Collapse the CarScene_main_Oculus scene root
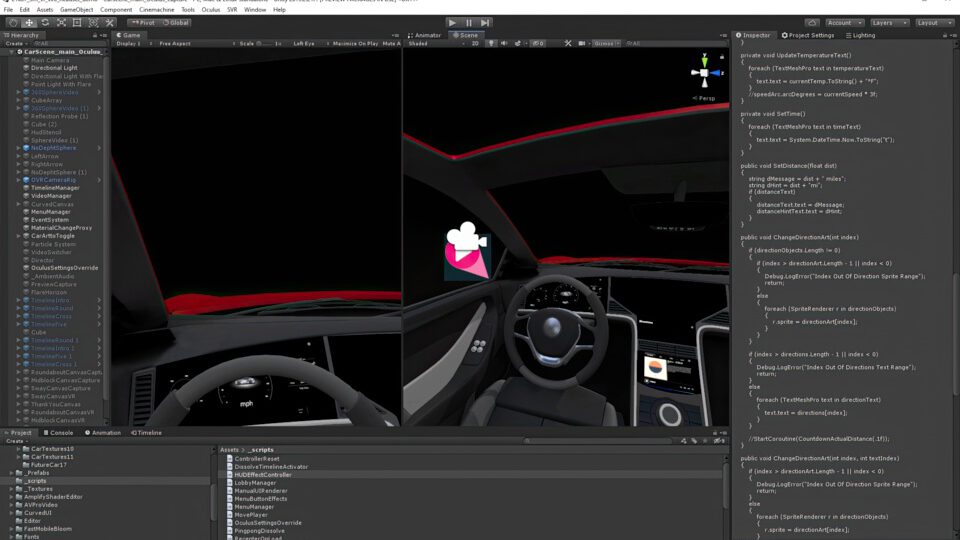The height and width of the screenshot is (540, 960). click(11, 52)
